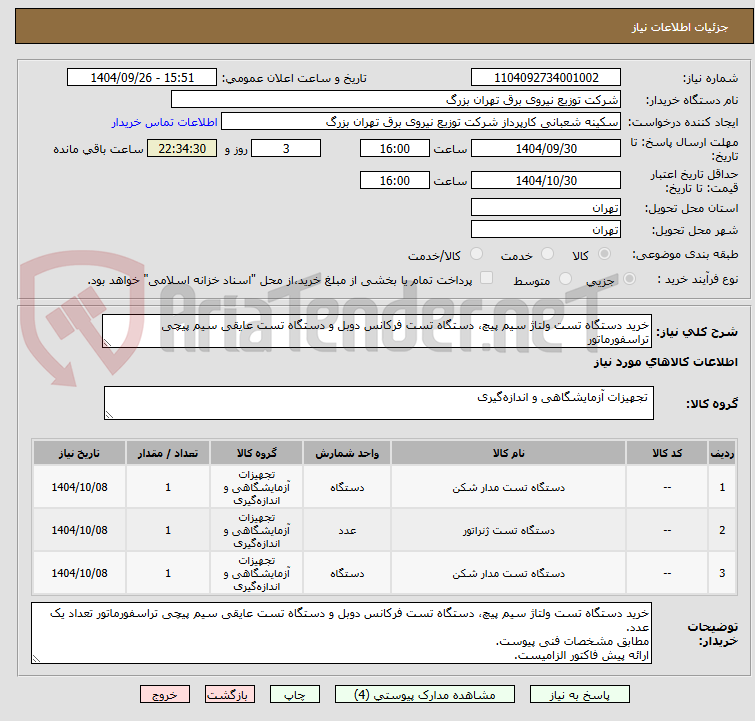Click row 2 need date 1404/10/08
The height and width of the screenshot is (721, 755).
point(79,530)
